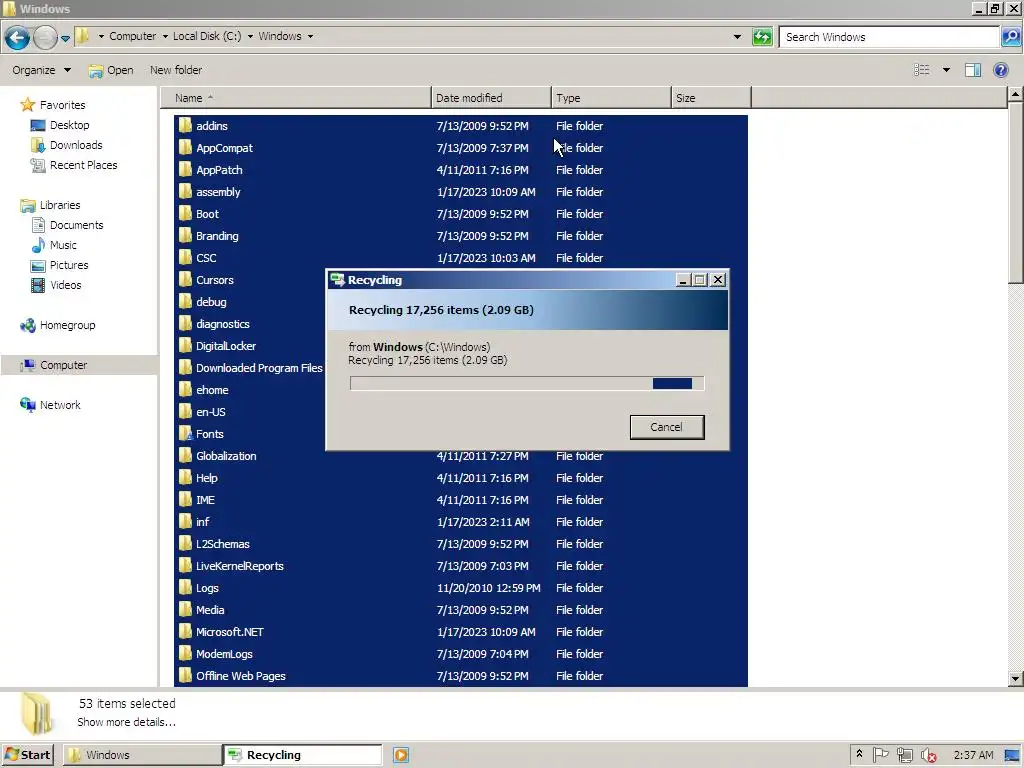Open address bar history dropdown
Screen dimensions: 1024x768
point(737,37)
